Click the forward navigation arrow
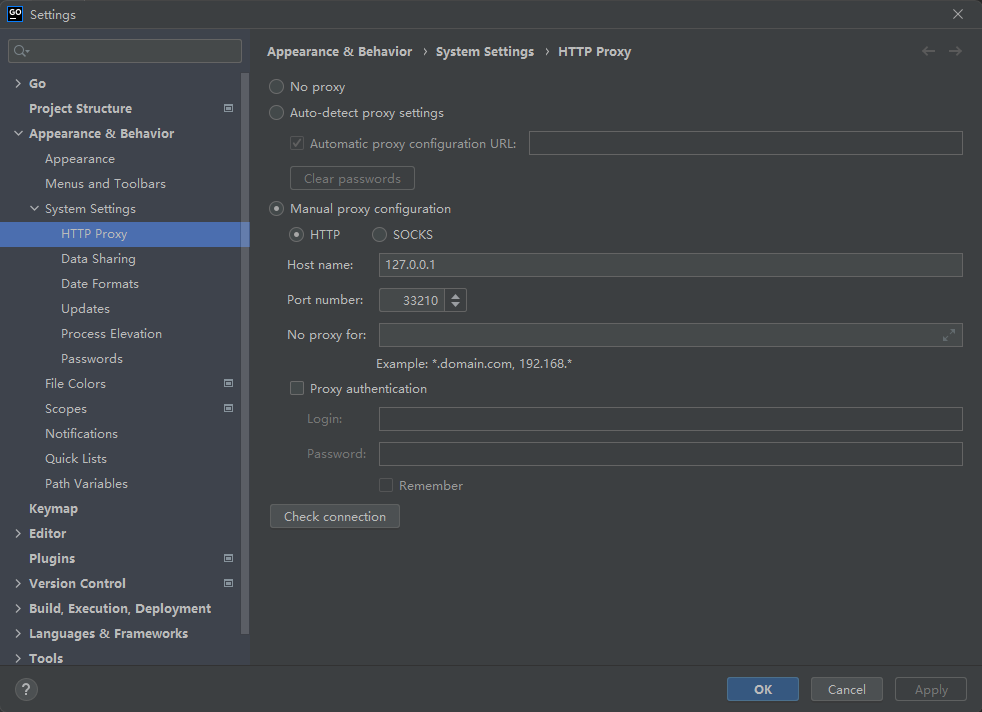Screen dimensions: 982x712 click(955, 51)
